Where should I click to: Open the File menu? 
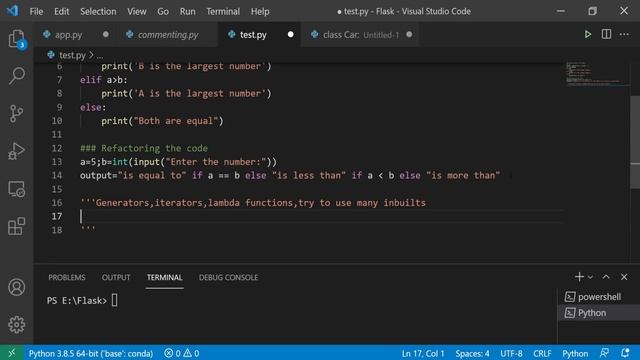click(x=36, y=11)
